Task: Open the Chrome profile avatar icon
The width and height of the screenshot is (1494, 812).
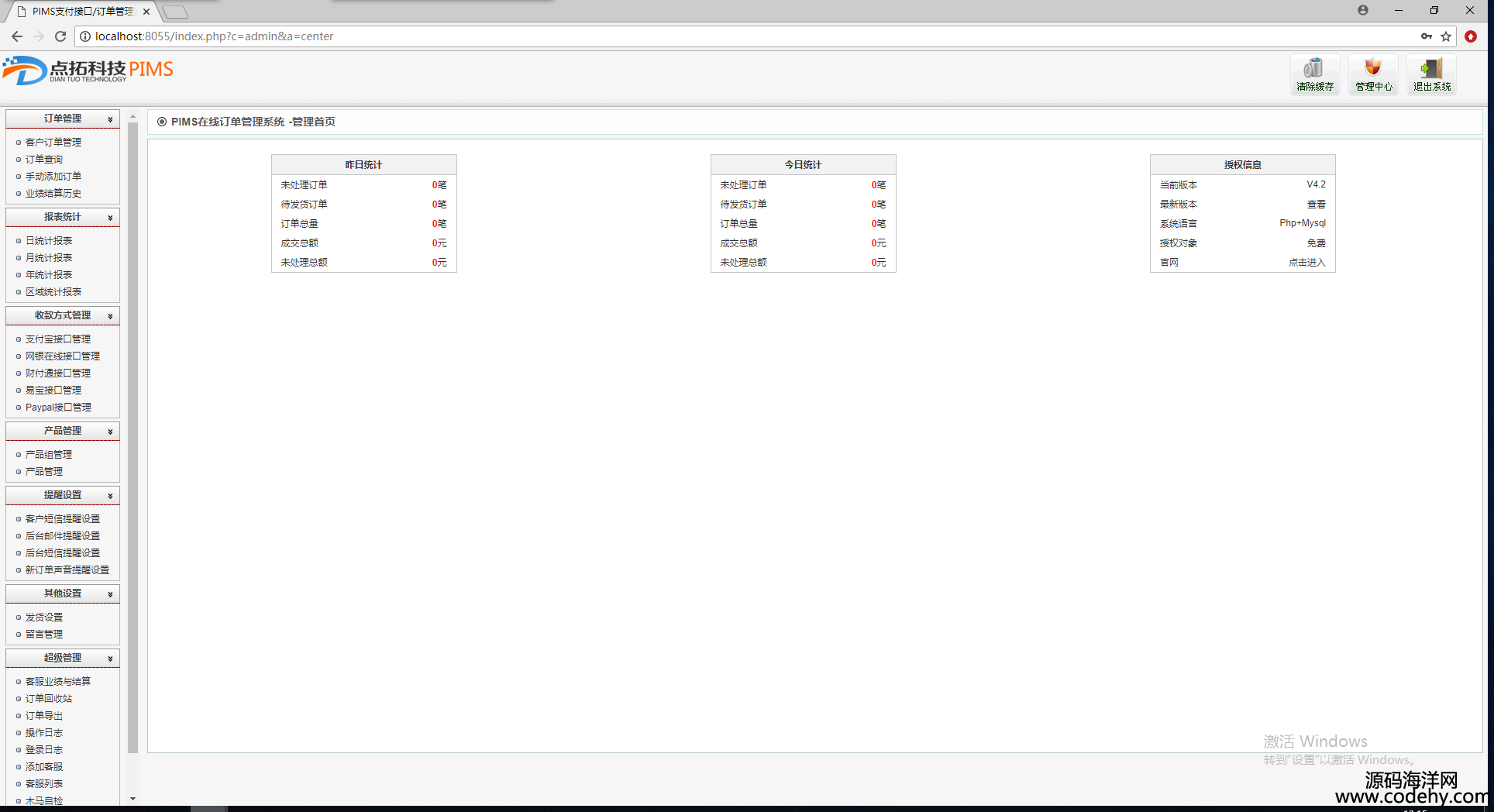Action: click(x=1363, y=10)
